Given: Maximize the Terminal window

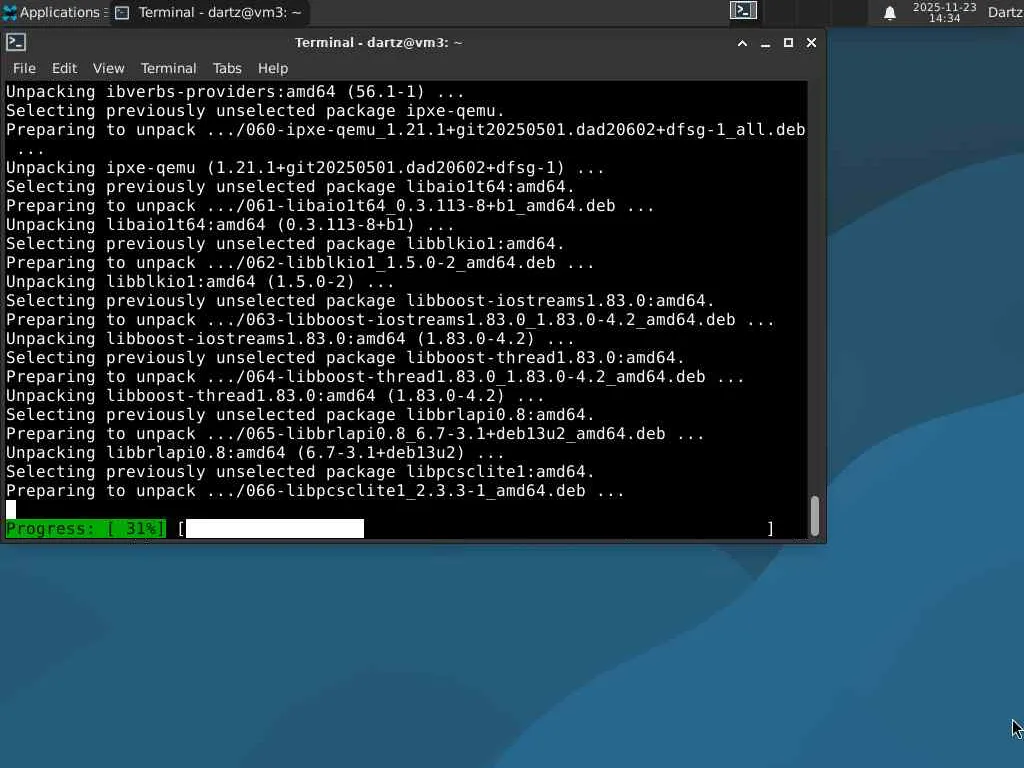Looking at the screenshot, I should click(x=788, y=43).
